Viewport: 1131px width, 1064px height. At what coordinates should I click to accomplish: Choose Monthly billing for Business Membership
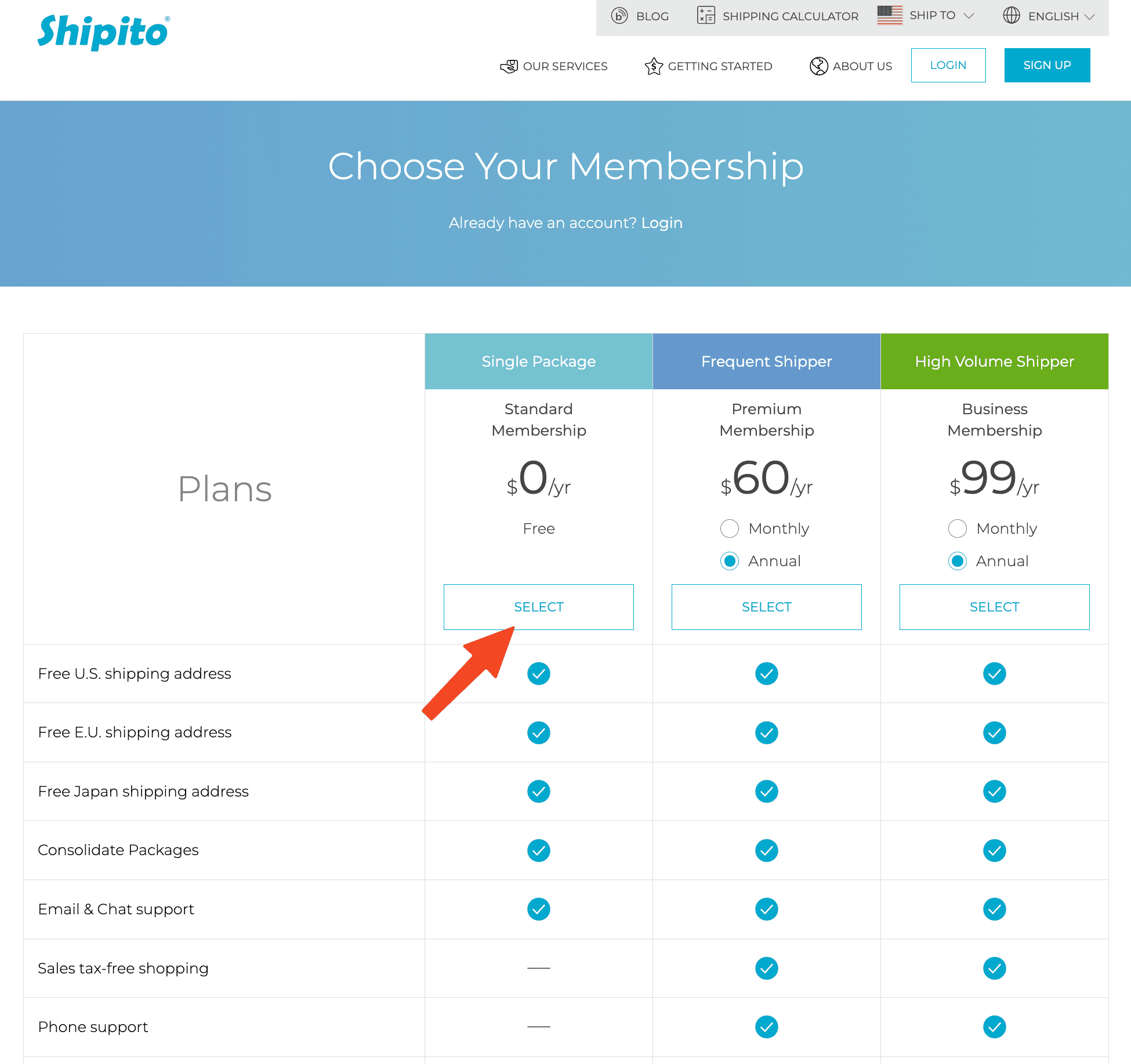[958, 529]
